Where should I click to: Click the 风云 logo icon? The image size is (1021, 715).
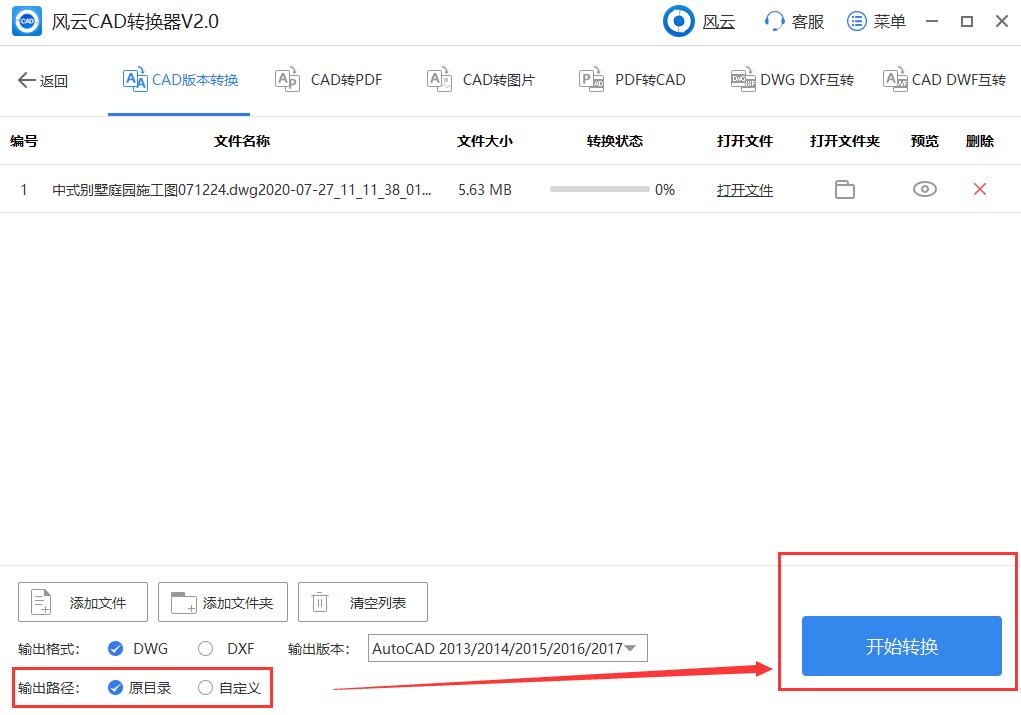pyautogui.click(x=678, y=21)
